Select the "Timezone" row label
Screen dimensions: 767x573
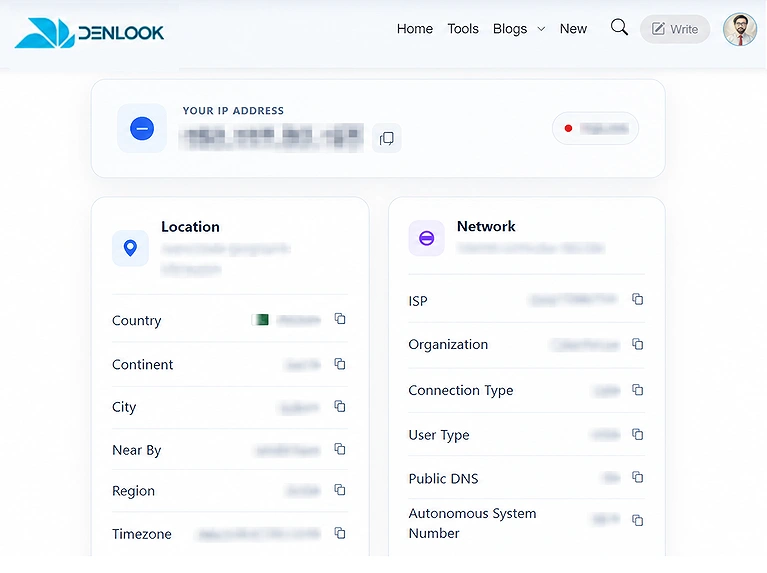(141, 534)
